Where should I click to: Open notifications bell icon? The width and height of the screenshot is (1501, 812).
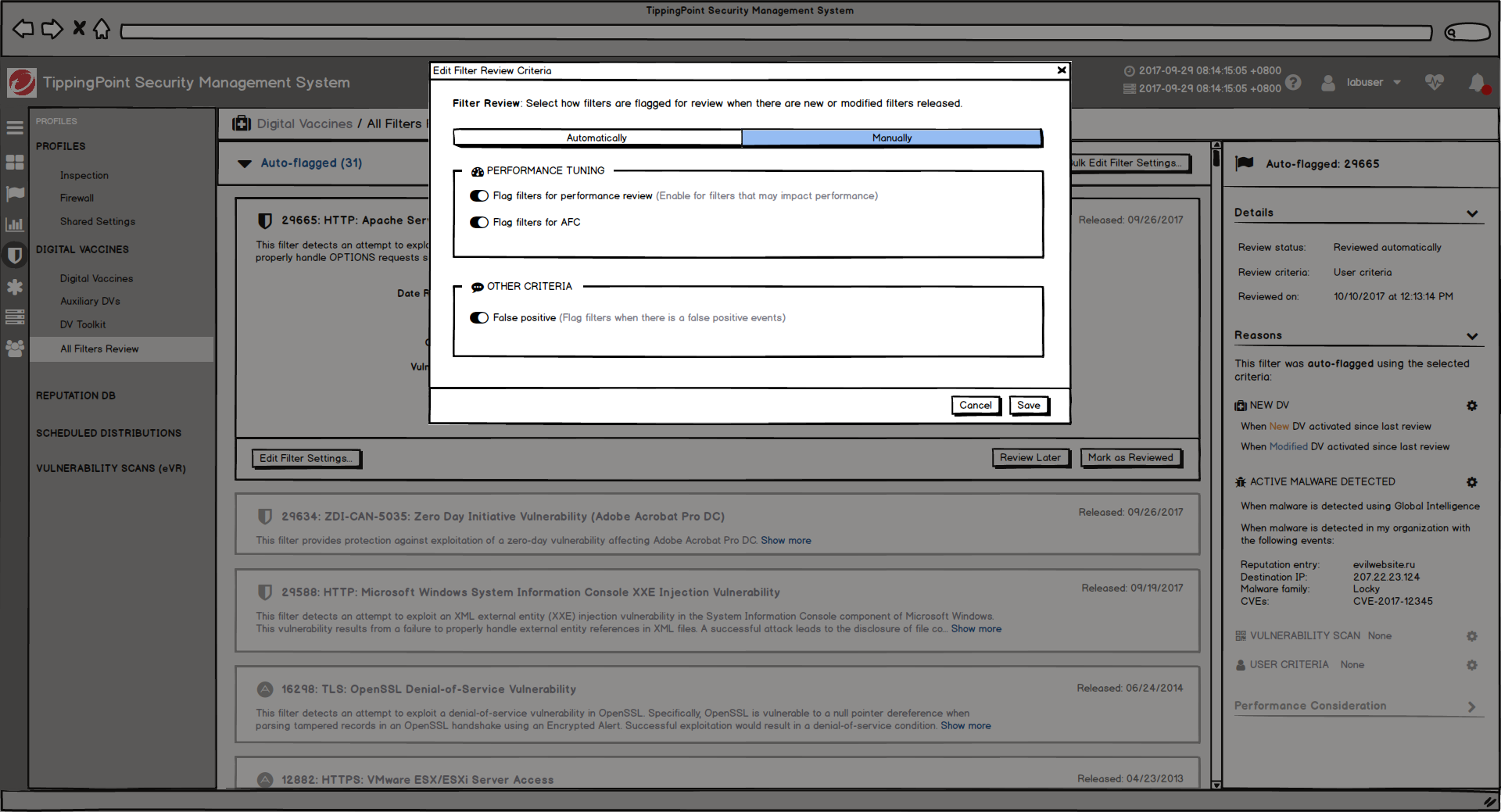tap(1476, 82)
